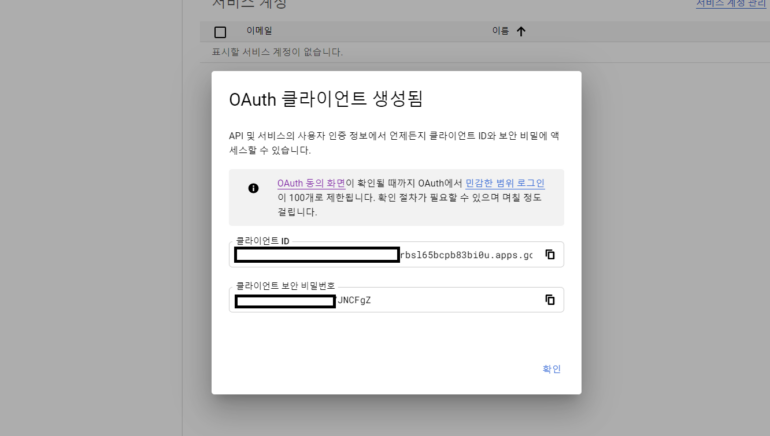Copy the client ID to clipboard
The image size is (770, 436).
tap(549, 254)
